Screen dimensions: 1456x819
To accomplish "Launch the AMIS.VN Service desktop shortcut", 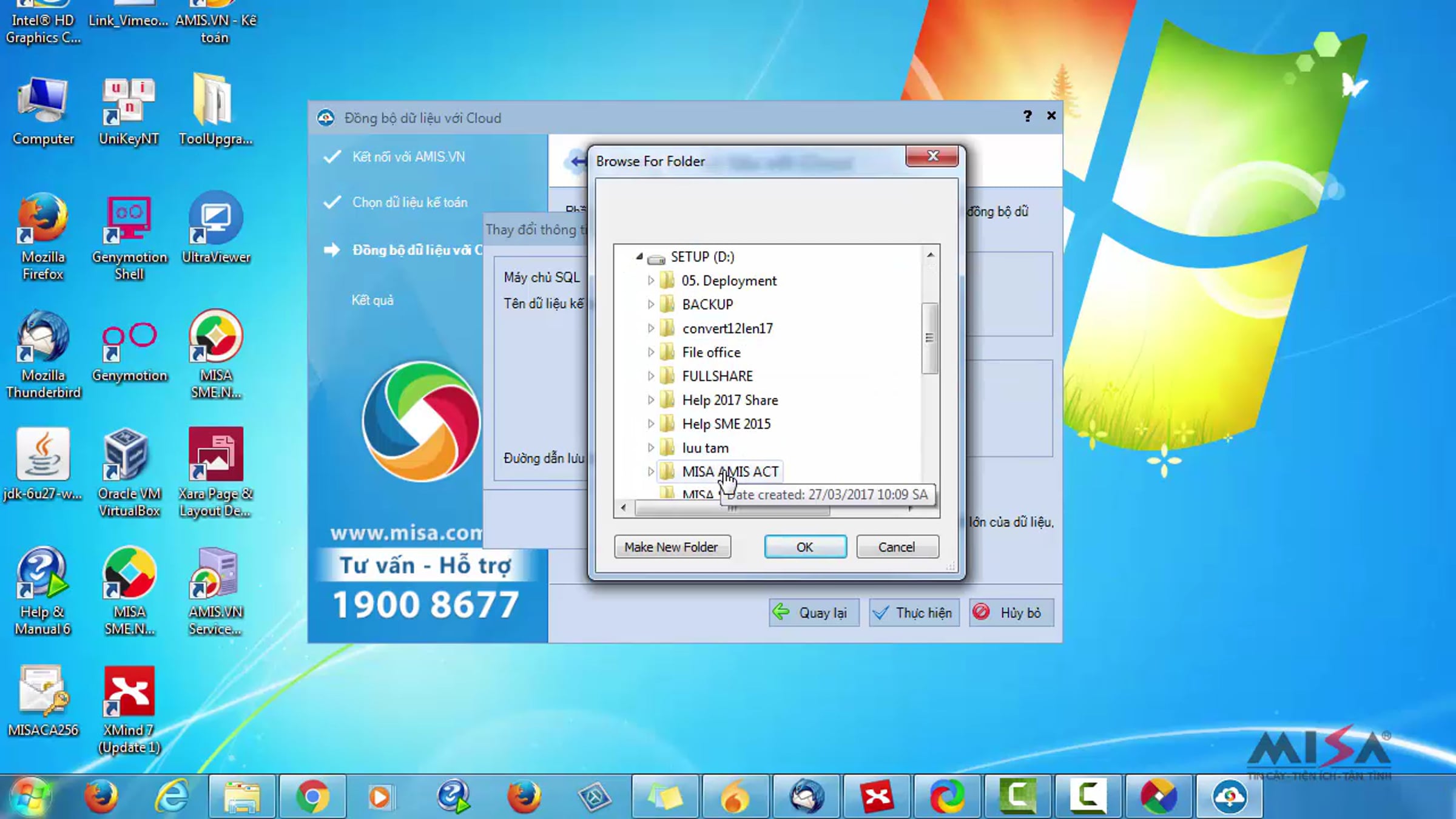I will point(215,591).
